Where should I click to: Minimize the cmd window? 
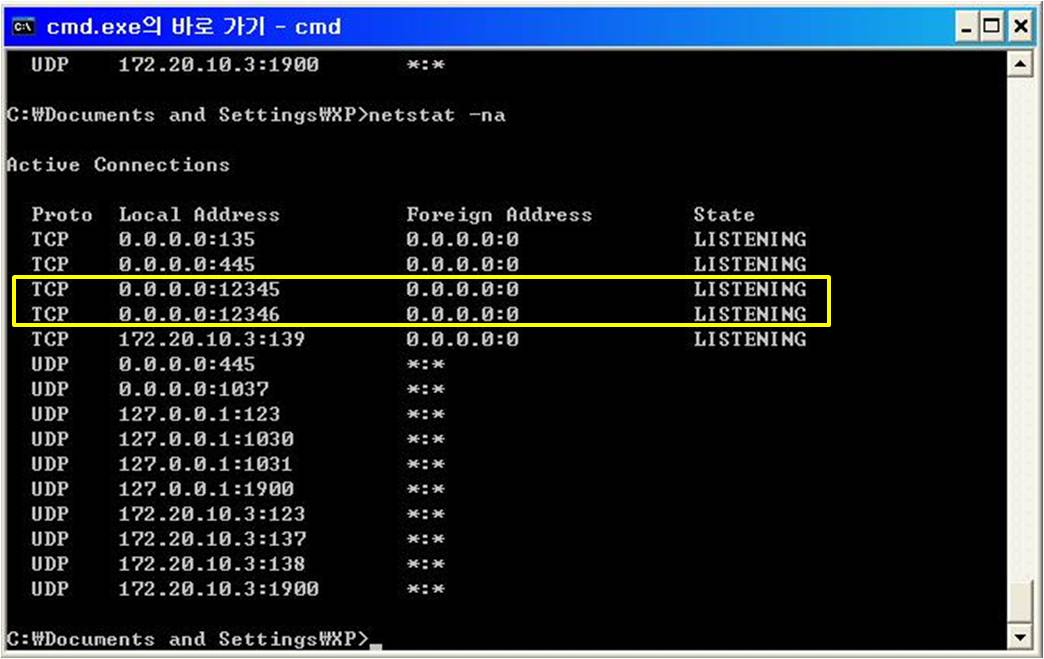968,27
